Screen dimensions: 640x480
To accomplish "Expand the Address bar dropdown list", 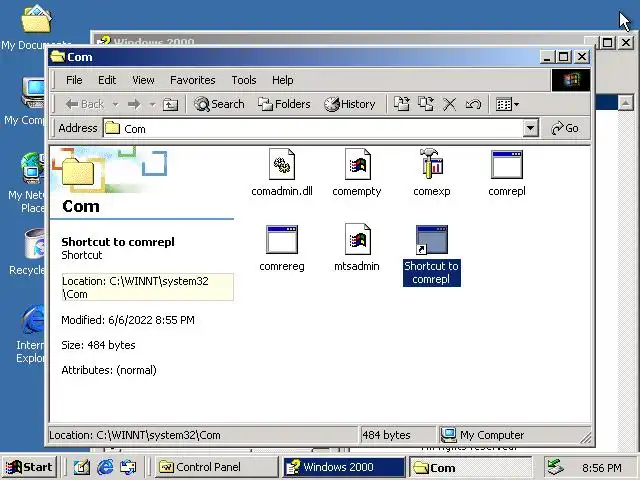I will click(530, 129).
